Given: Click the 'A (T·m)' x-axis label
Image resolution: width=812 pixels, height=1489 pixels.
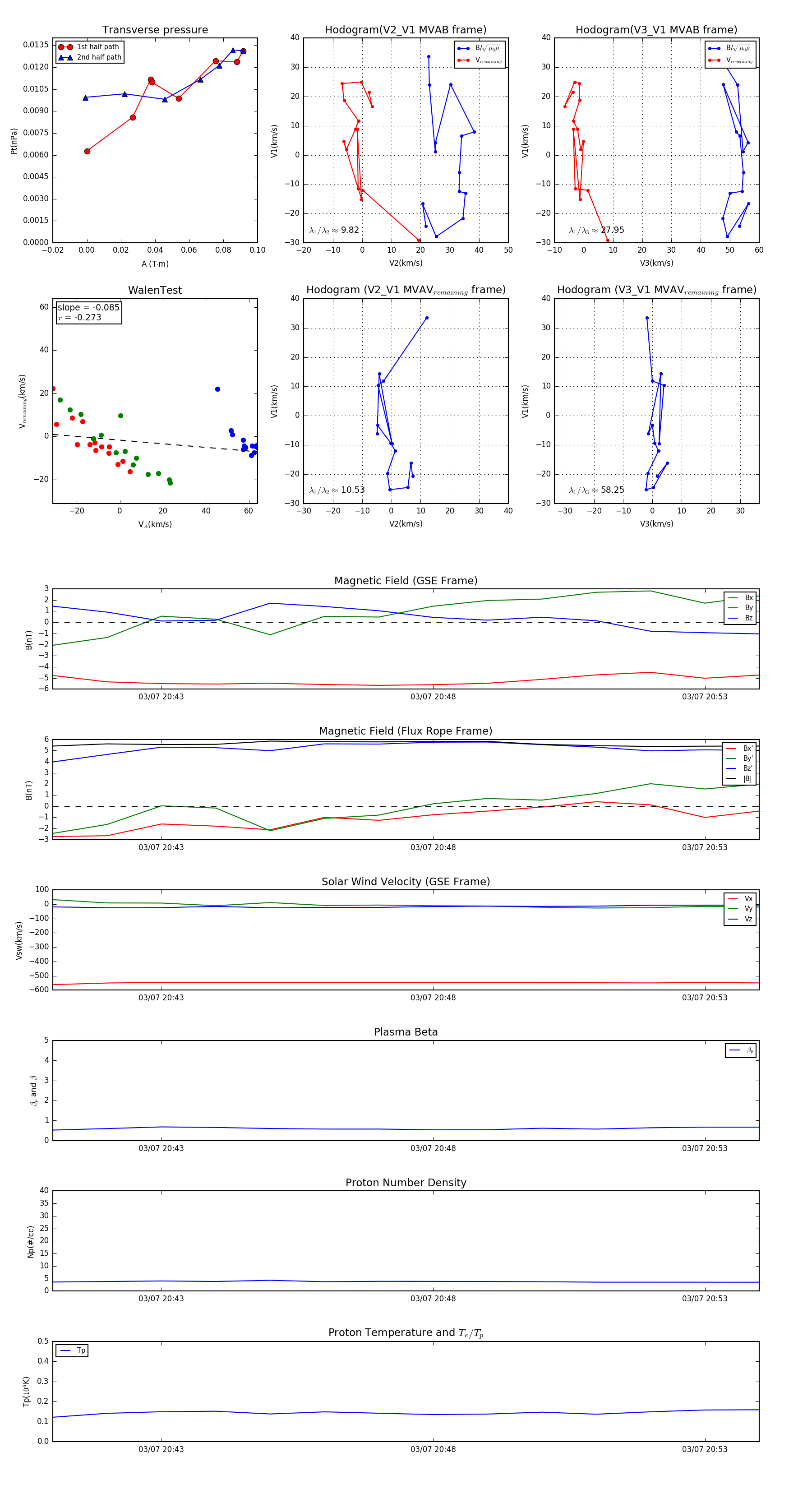Looking at the screenshot, I should click(155, 264).
